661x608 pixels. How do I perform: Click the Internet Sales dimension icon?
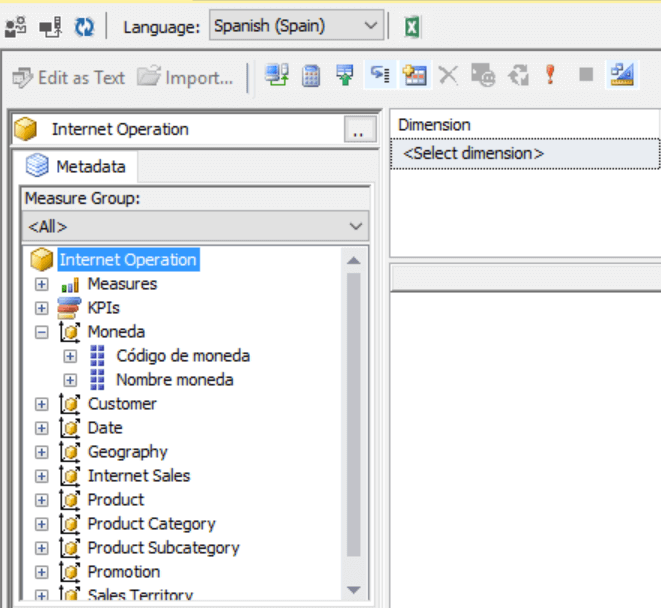pos(70,476)
